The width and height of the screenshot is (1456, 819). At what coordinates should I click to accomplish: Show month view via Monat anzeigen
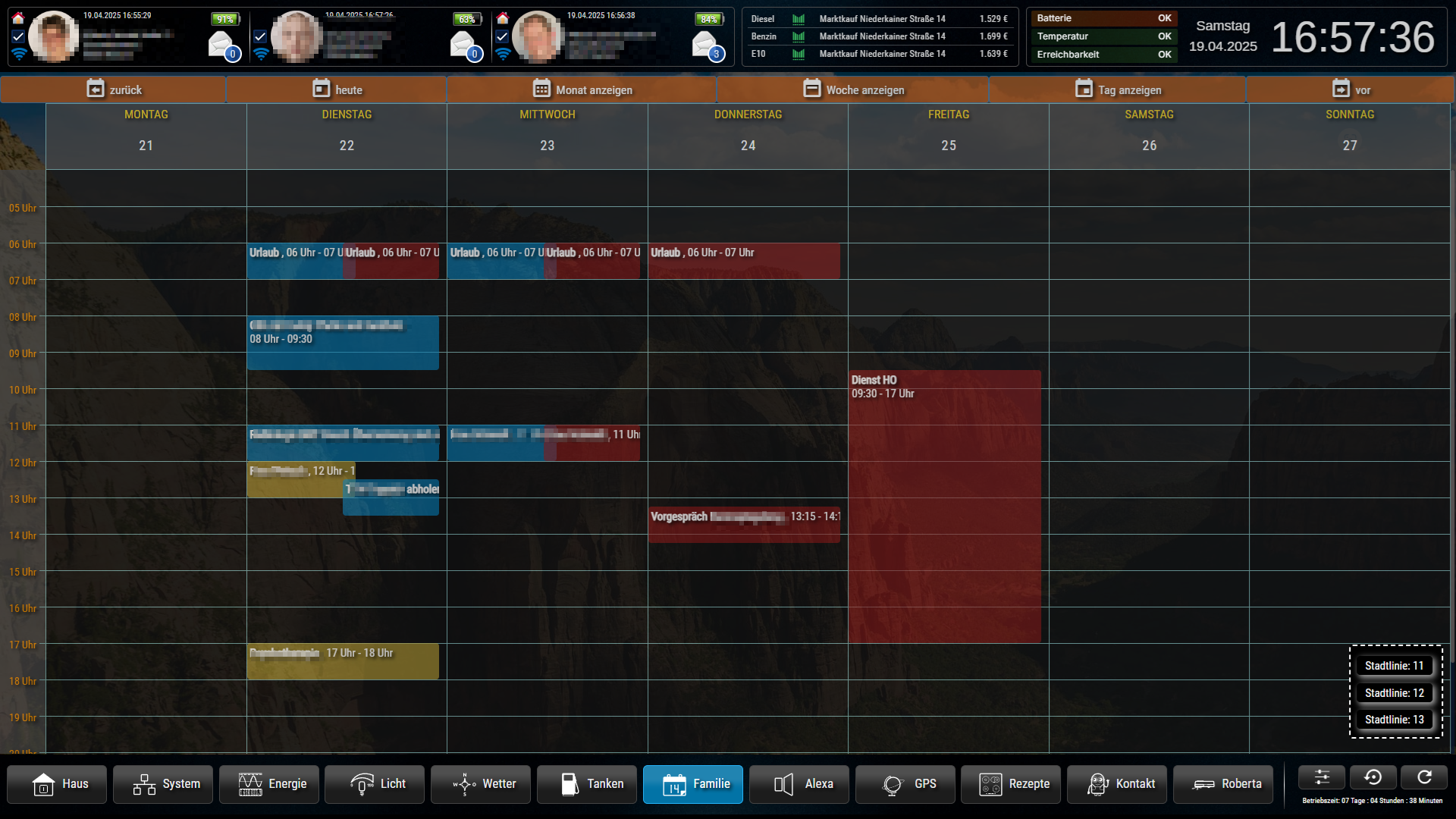click(x=582, y=89)
